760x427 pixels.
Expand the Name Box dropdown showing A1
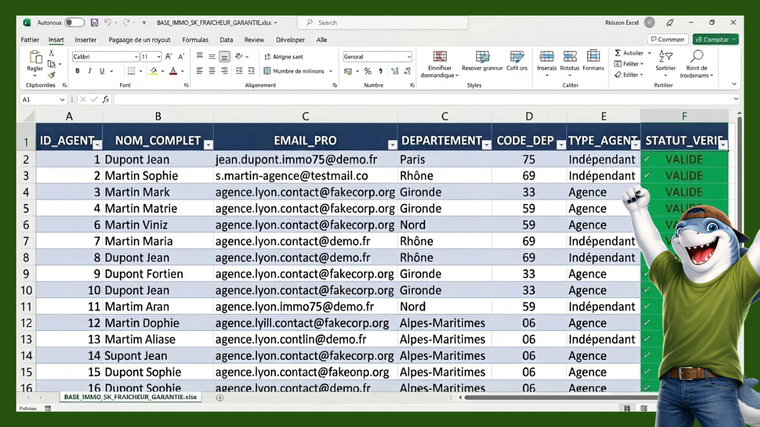tap(62, 100)
